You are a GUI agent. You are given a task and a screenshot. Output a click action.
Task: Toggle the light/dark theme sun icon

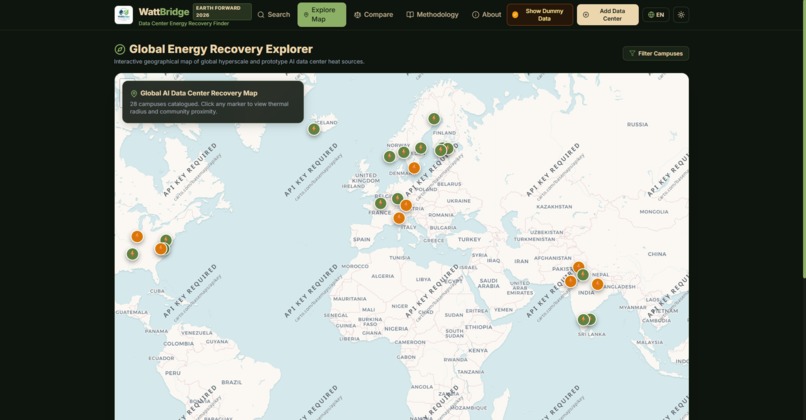(681, 15)
